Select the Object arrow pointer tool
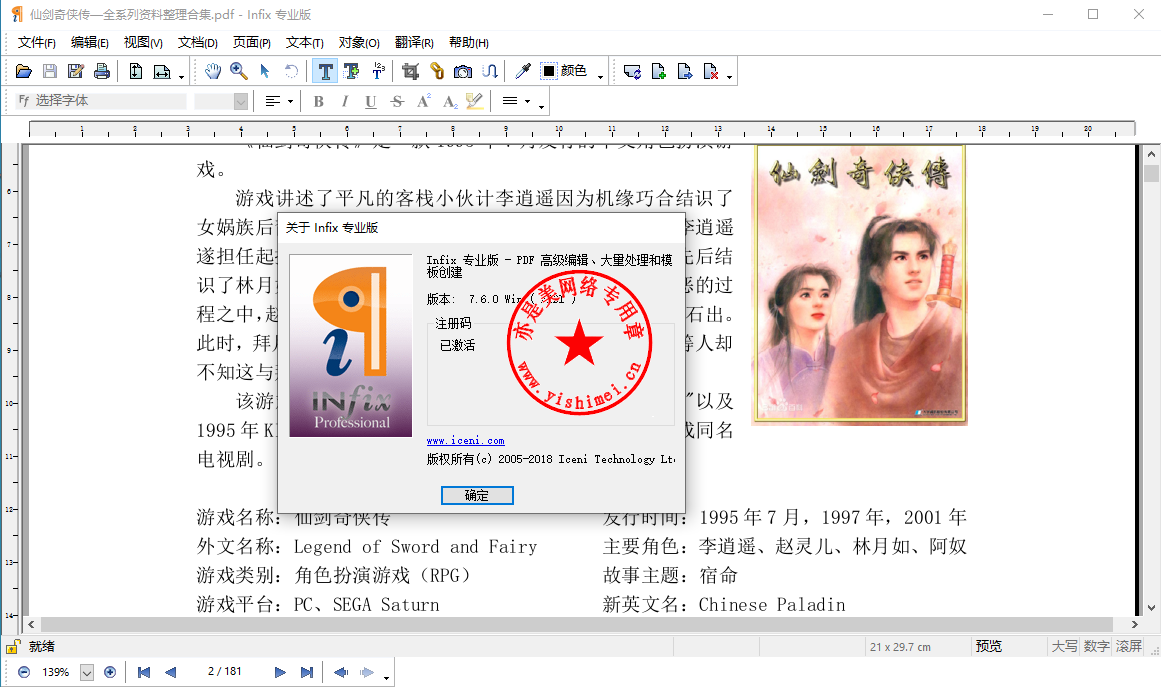Screen dimensions: 1161x687 (x=264, y=71)
